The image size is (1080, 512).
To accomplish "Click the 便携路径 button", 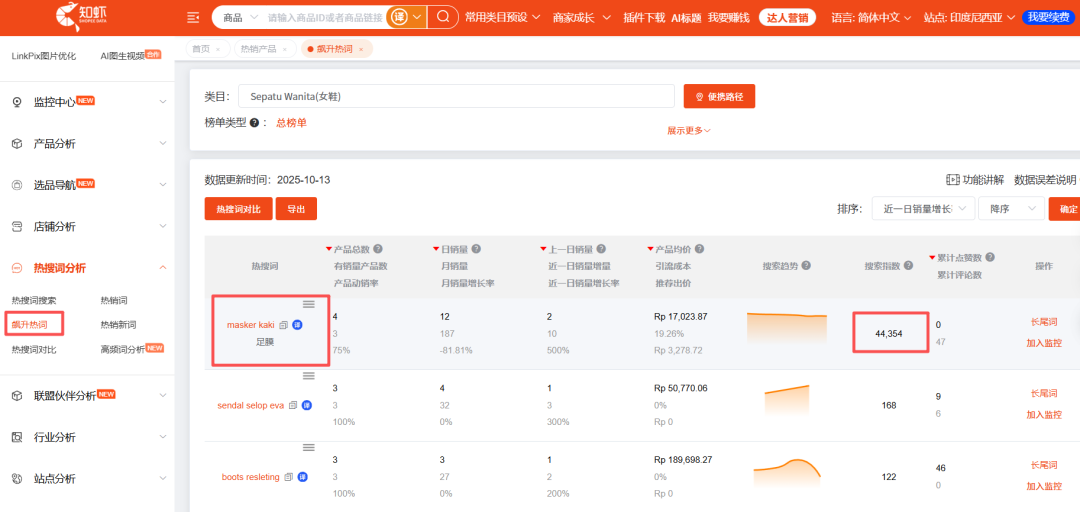I will pos(719,96).
